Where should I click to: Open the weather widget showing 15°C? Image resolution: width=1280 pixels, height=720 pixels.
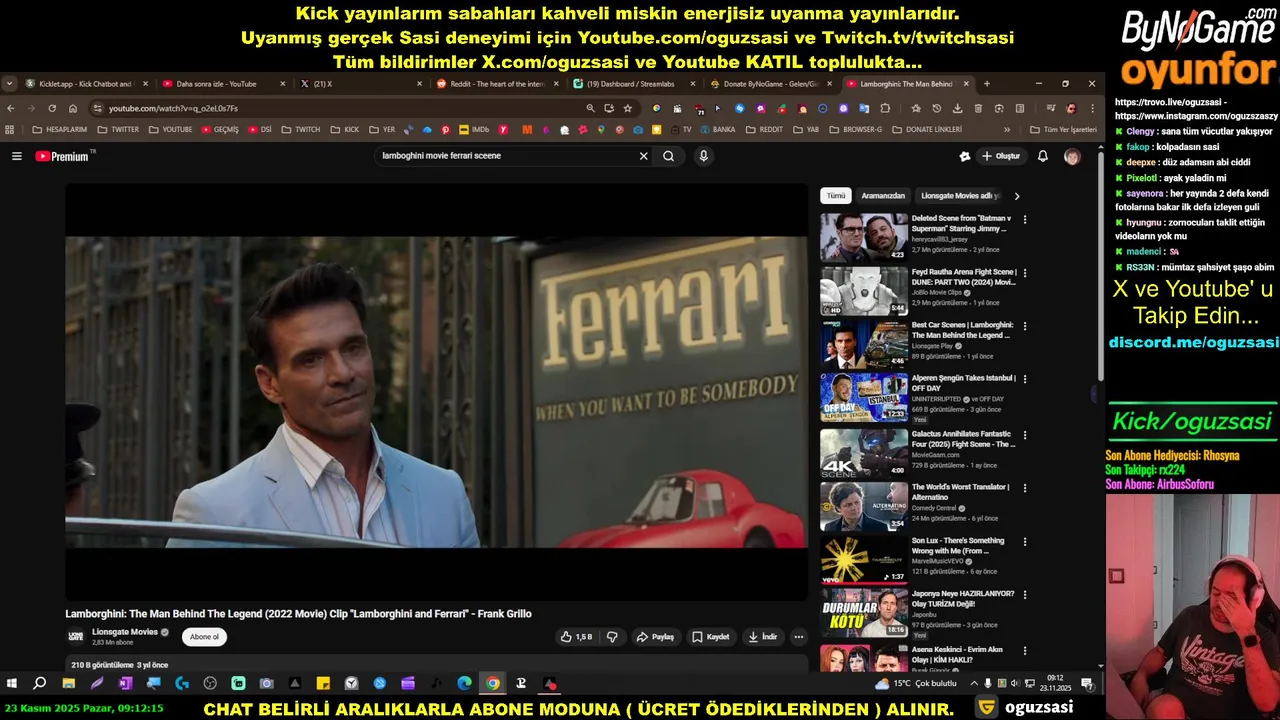coord(916,684)
